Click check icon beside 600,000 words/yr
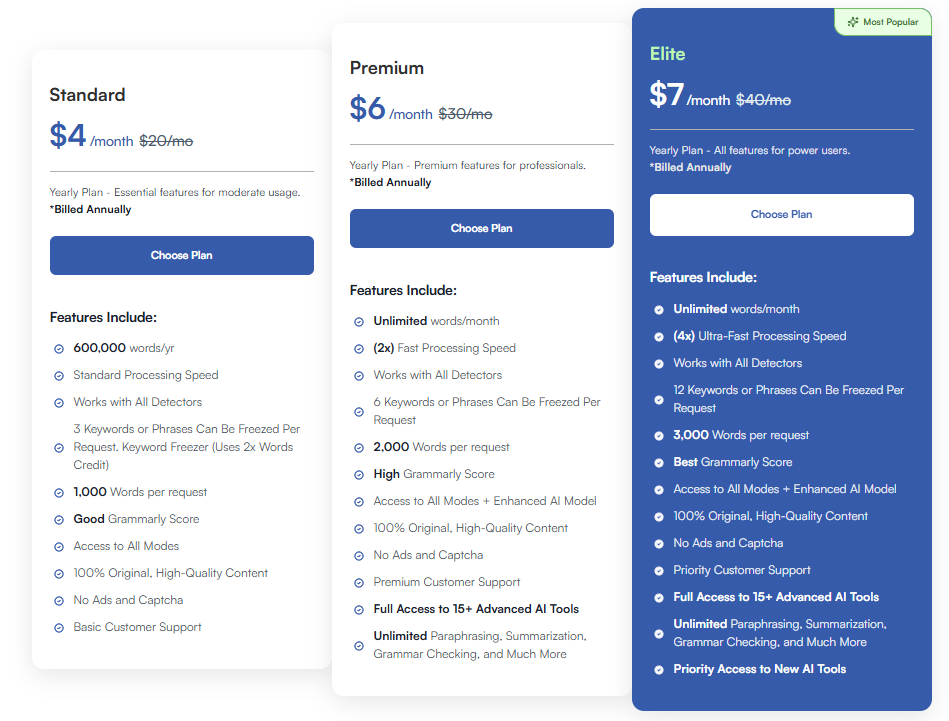This screenshot has width=949, height=721. [59, 349]
